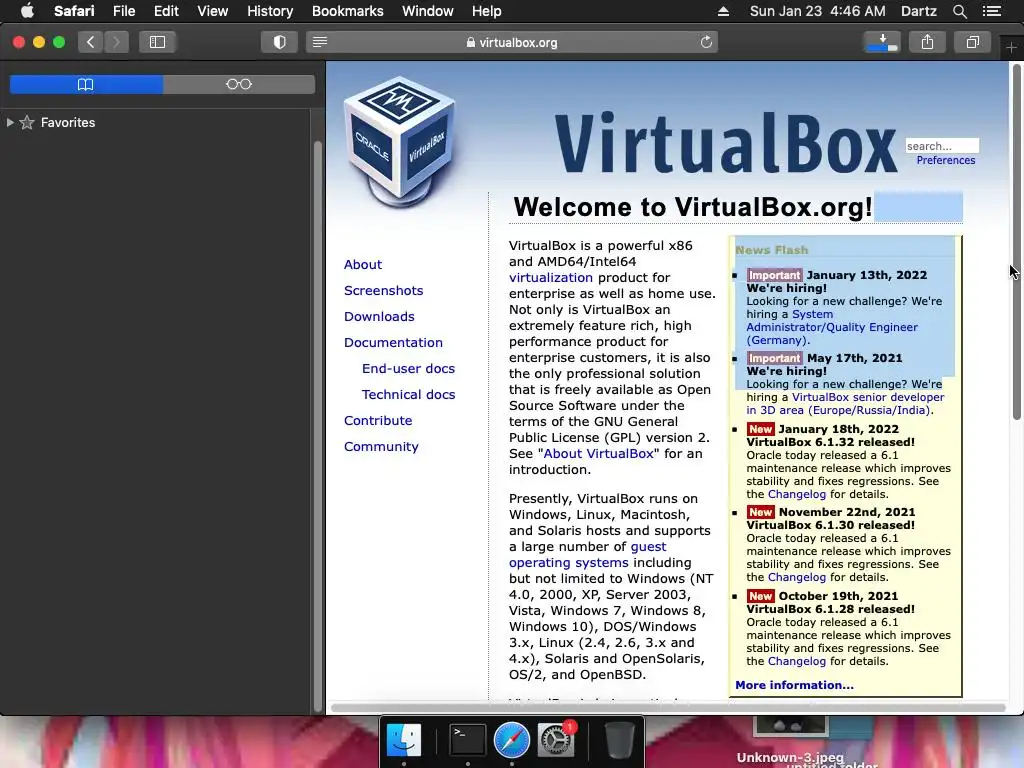Select the Favorites folder row
Image resolution: width=1024 pixels, height=768 pixels.
pyautogui.click(x=157, y=122)
